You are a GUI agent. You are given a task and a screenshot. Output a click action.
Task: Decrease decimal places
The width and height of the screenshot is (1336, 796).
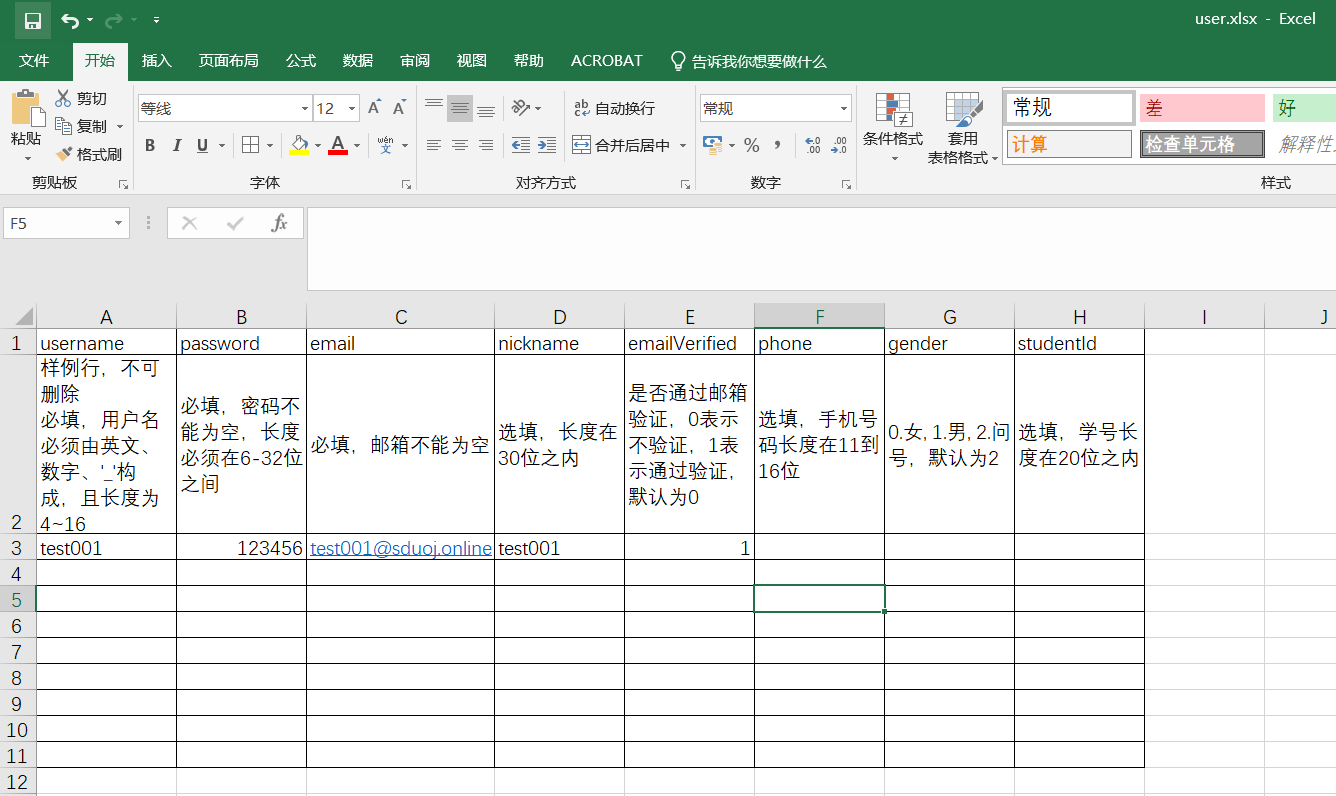tap(840, 145)
